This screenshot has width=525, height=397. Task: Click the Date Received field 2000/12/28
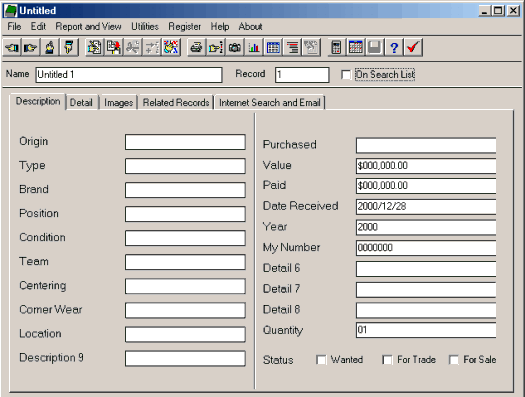pyautogui.click(x=426, y=207)
